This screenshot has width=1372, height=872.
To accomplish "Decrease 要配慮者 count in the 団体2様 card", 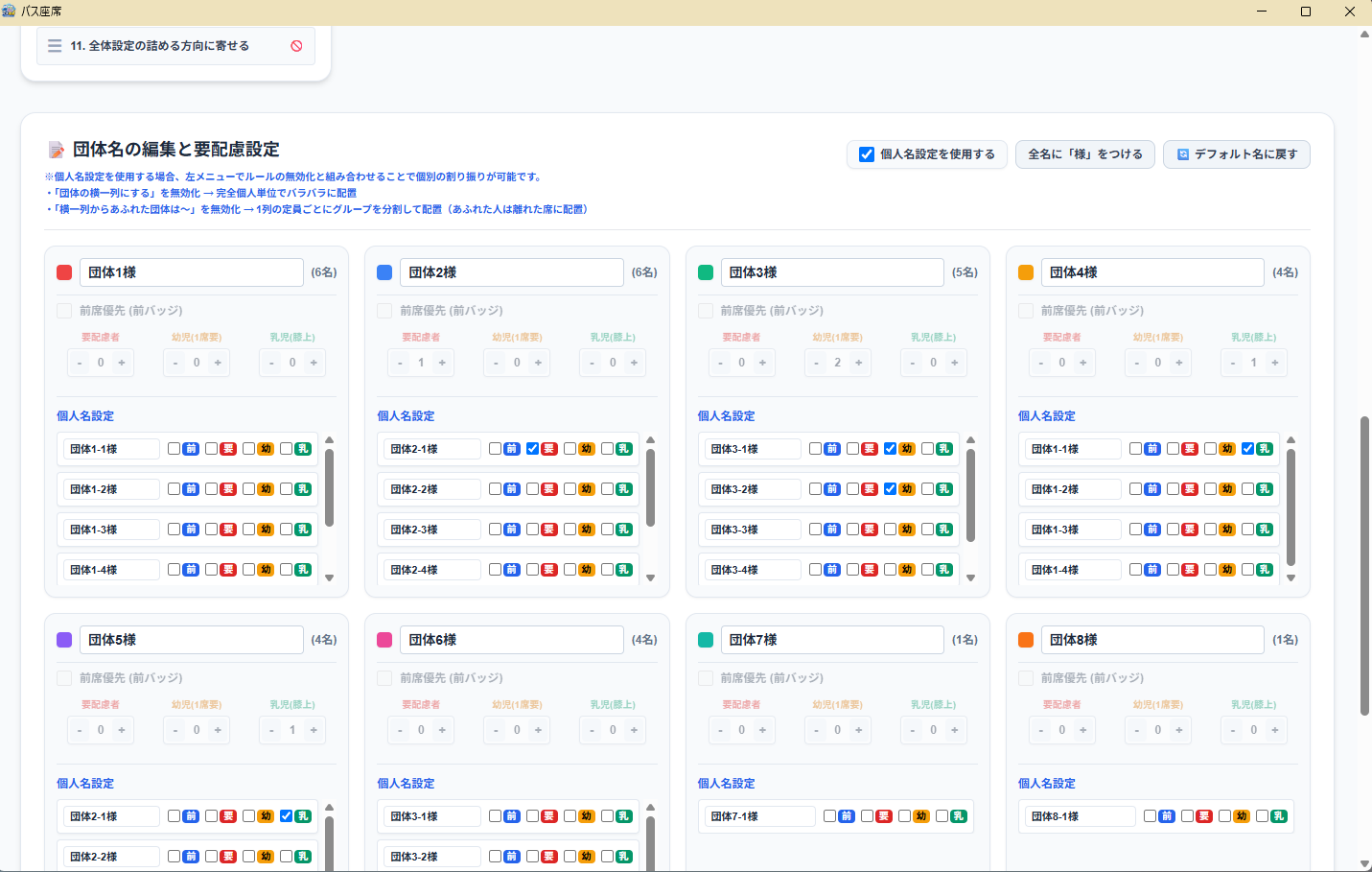I will point(401,363).
